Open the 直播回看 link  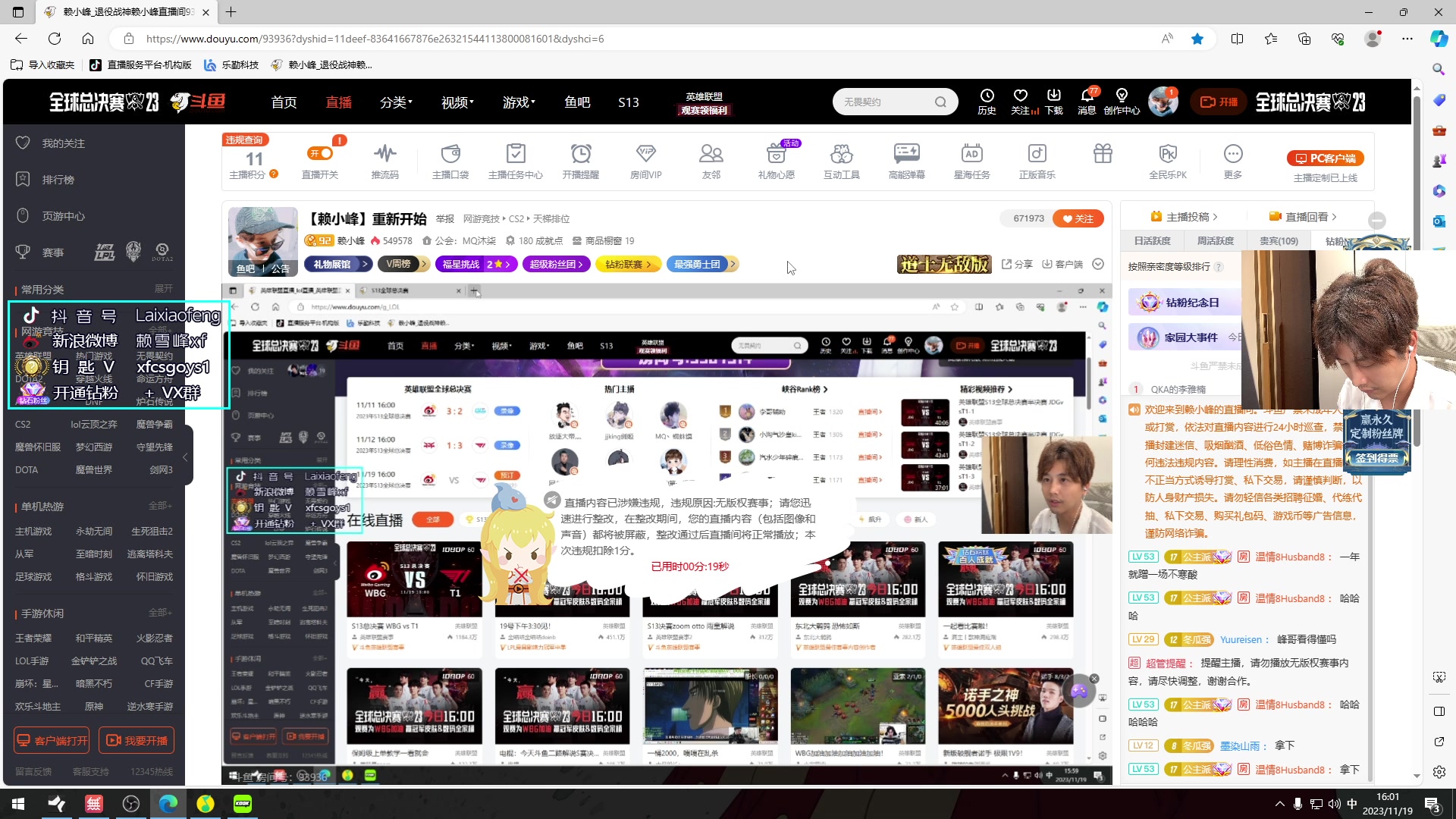pos(1302,217)
